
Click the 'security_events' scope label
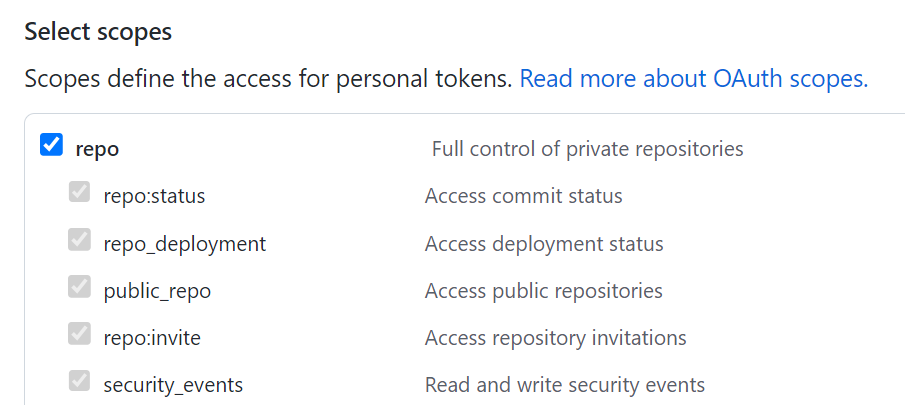click(173, 385)
